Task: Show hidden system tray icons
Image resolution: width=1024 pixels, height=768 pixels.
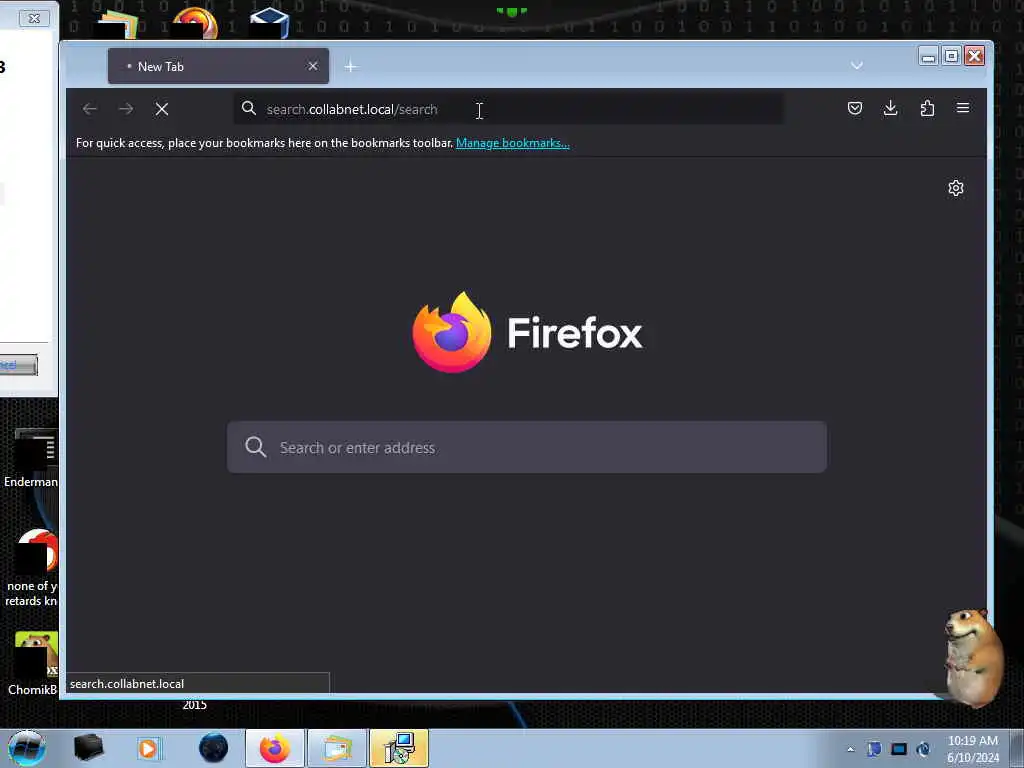Action: click(x=850, y=749)
